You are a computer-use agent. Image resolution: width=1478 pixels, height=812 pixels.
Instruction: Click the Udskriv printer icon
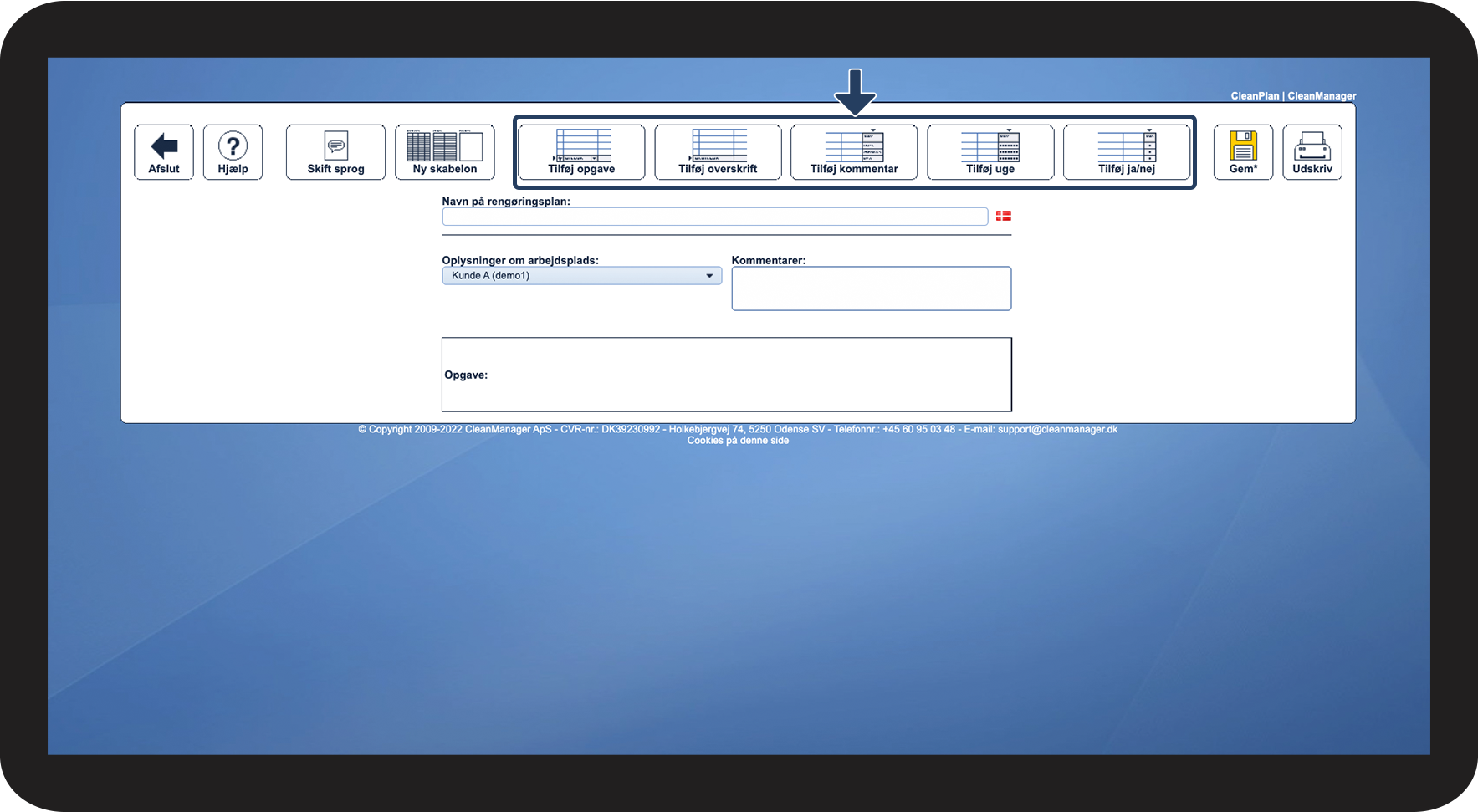(x=1312, y=152)
